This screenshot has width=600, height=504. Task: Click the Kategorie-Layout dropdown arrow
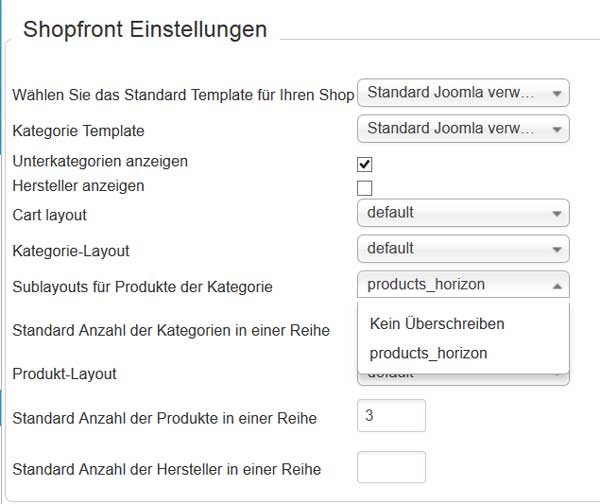pyautogui.click(x=557, y=250)
